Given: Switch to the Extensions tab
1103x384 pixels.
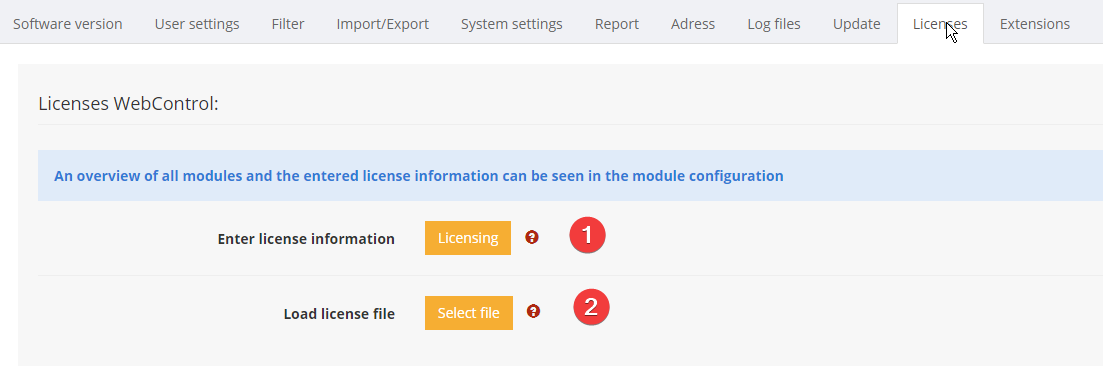Looking at the screenshot, I should pyautogui.click(x=1035, y=24).
